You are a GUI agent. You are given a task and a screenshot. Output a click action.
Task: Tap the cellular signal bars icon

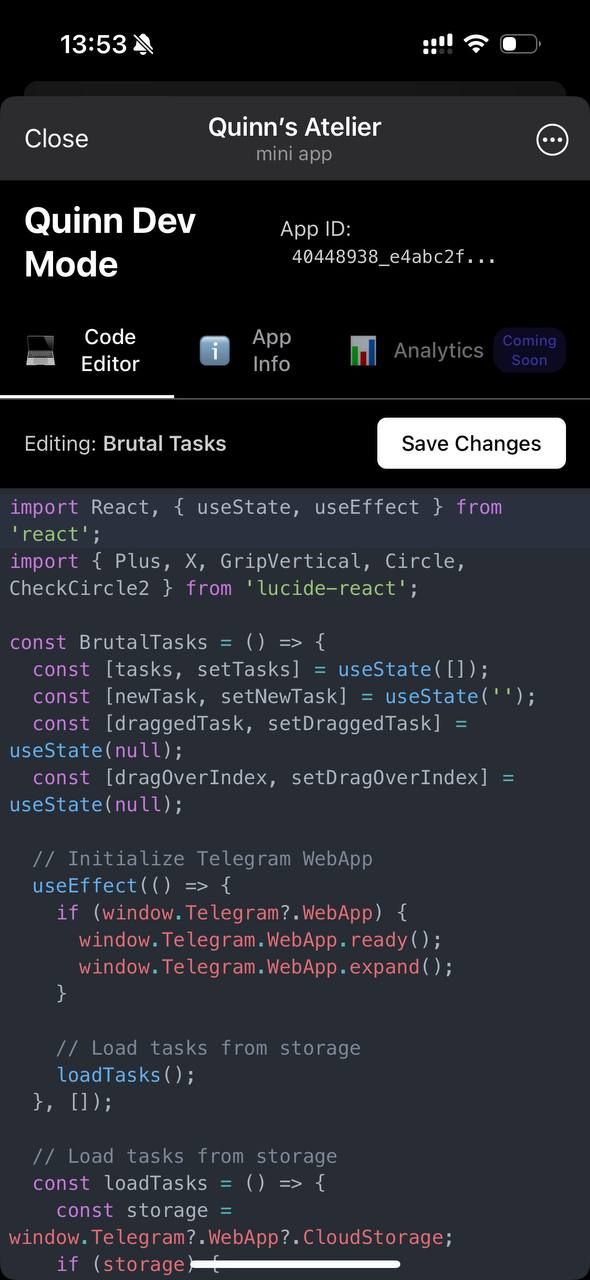pos(438,44)
